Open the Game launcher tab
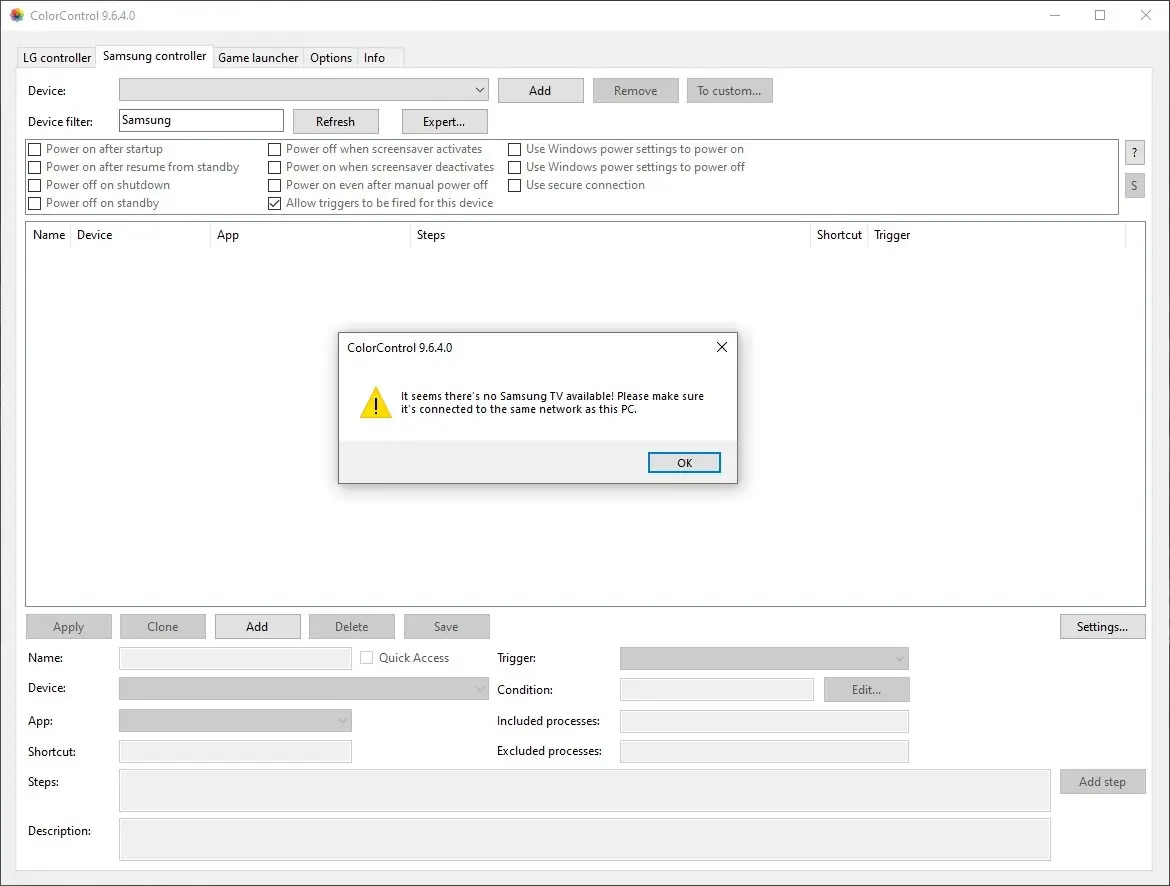The image size is (1170, 886). click(x=257, y=57)
